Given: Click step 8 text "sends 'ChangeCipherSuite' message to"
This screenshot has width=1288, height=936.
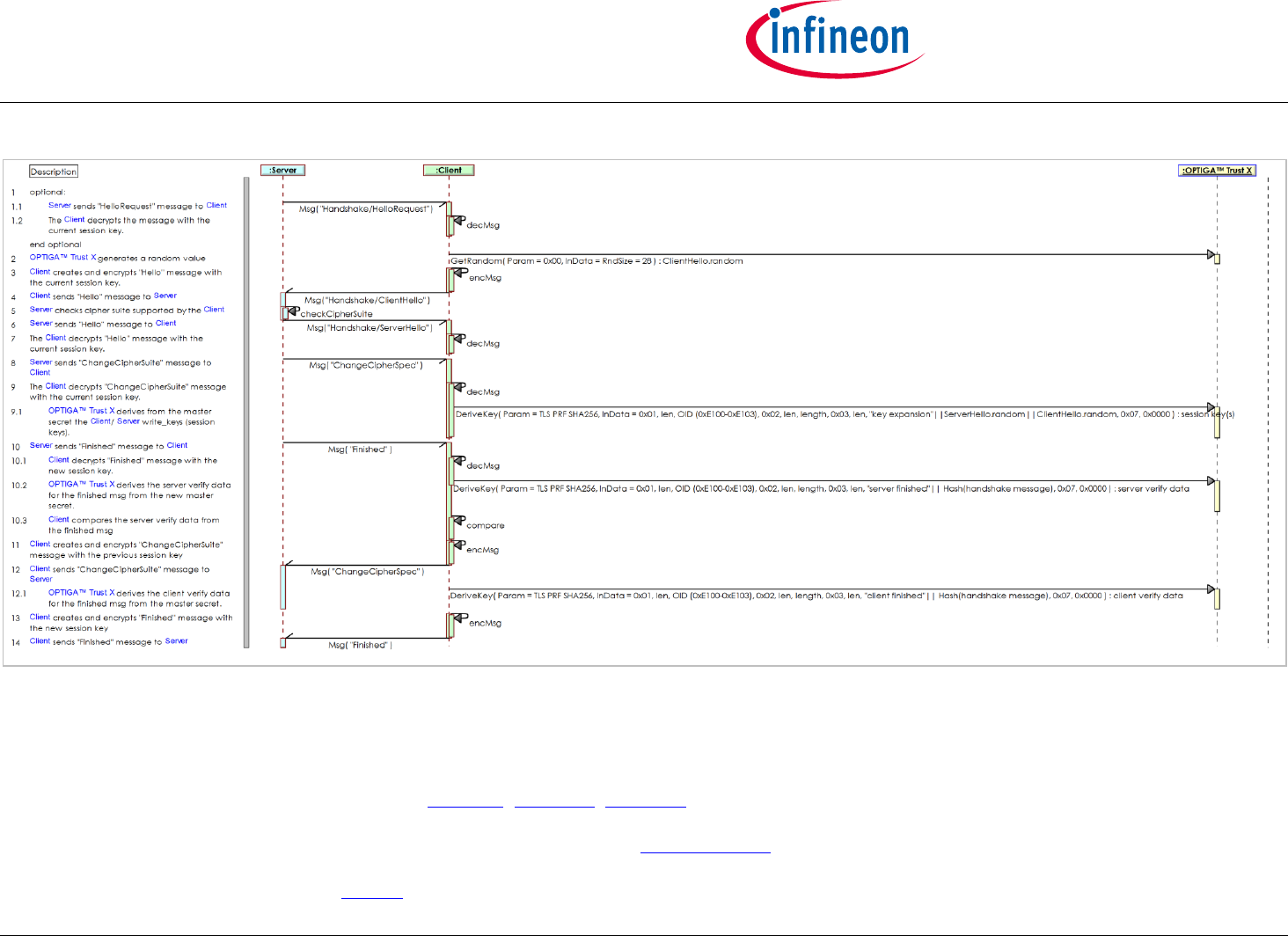Looking at the screenshot, I should (133, 362).
